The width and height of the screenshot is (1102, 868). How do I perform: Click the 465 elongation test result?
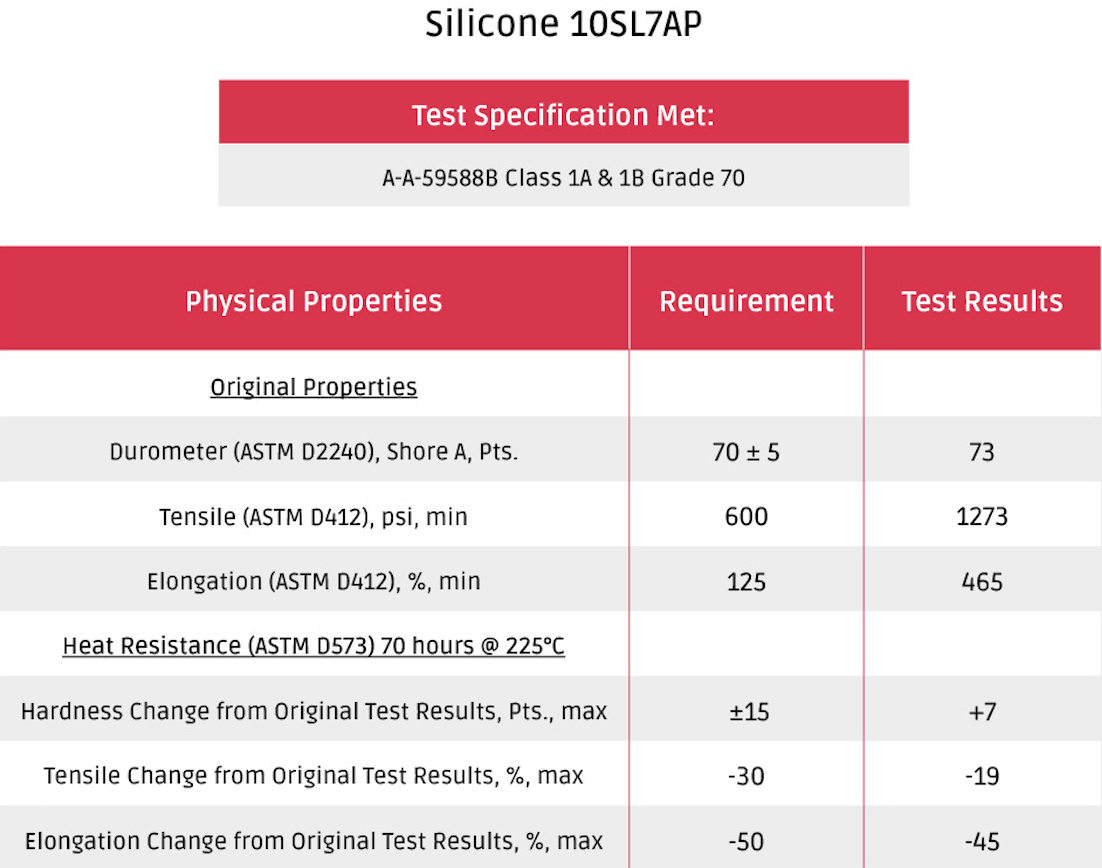click(981, 581)
